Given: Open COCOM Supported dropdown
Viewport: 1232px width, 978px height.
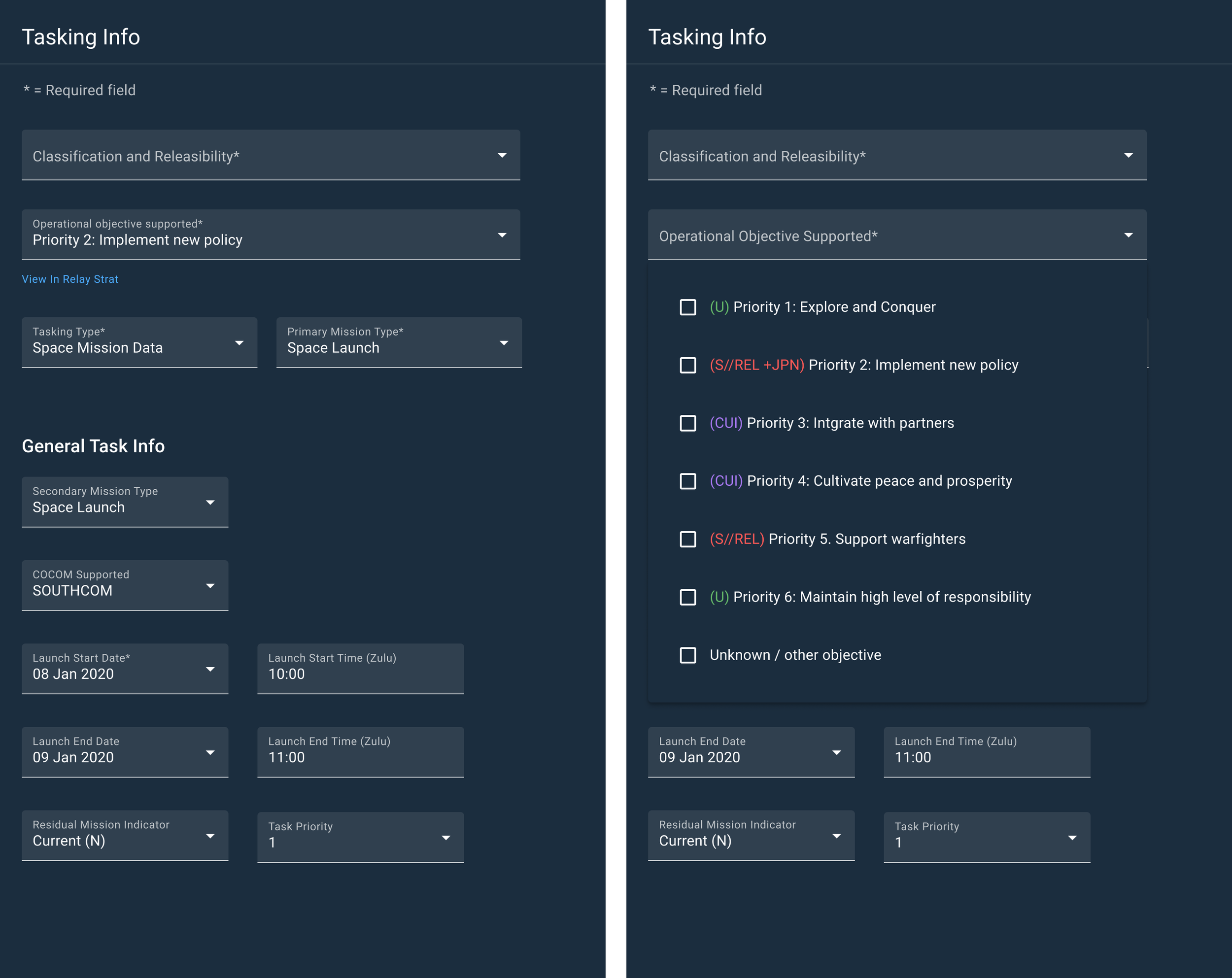Looking at the screenshot, I should pyautogui.click(x=125, y=585).
